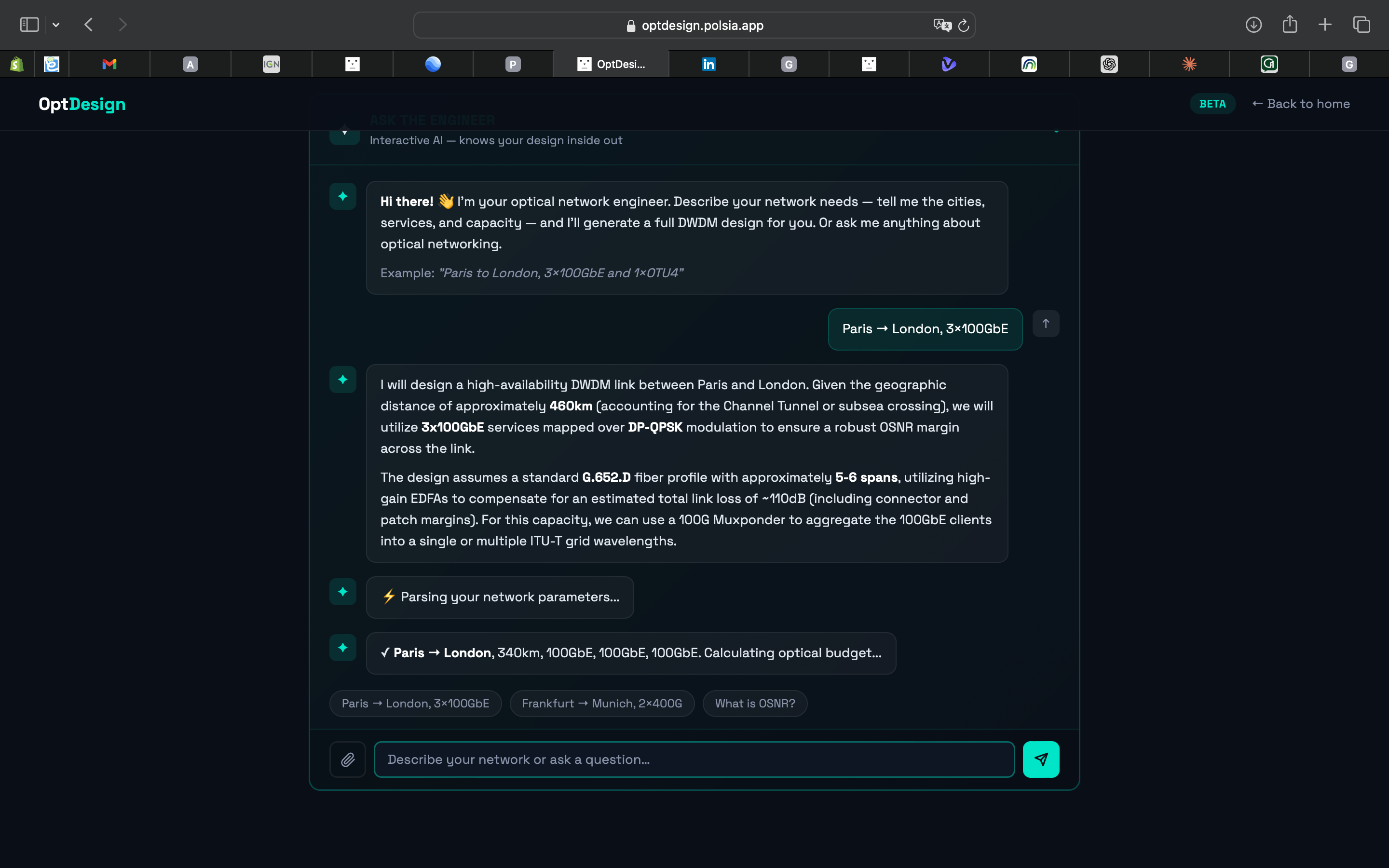Click the bold 'DP-QPSK' modulation text
Screen dimensions: 1389x868
[655, 427]
